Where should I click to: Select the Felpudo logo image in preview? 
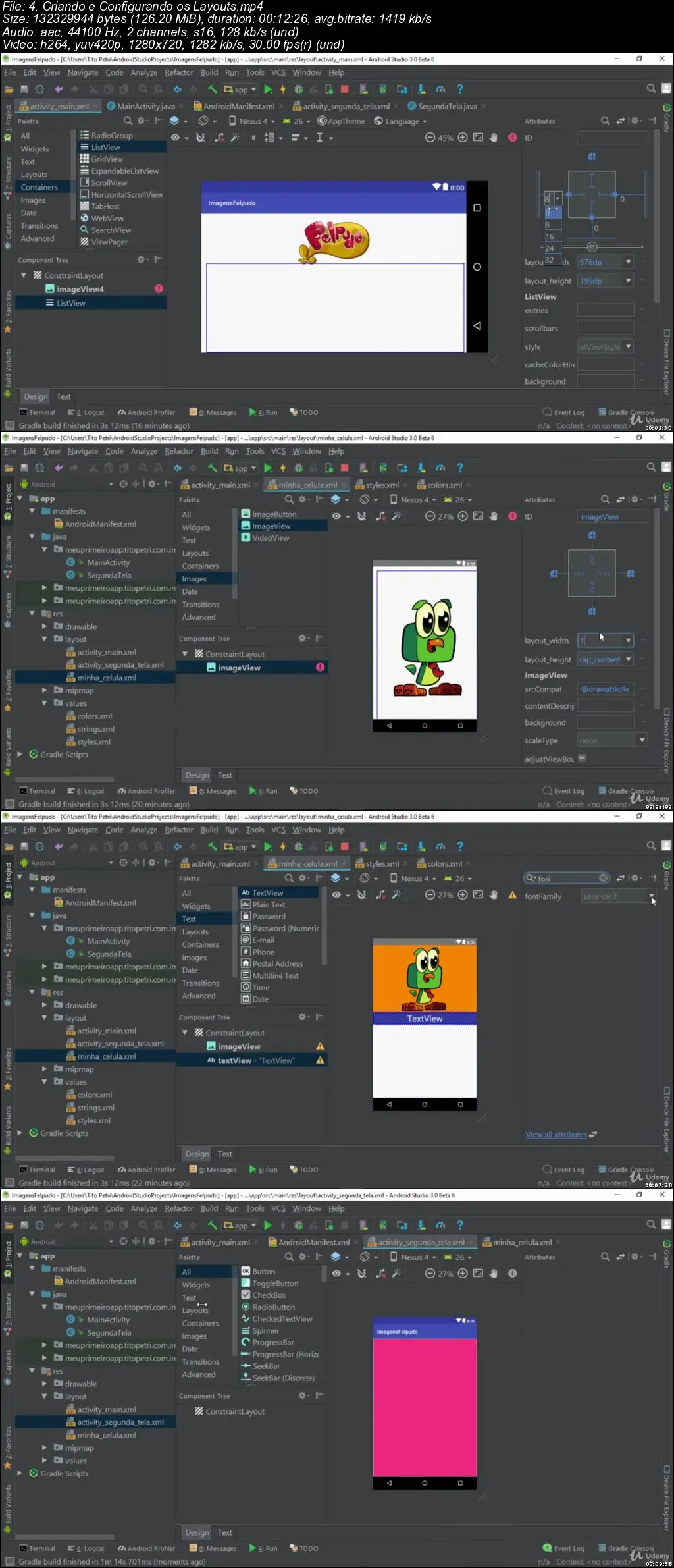[336, 242]
